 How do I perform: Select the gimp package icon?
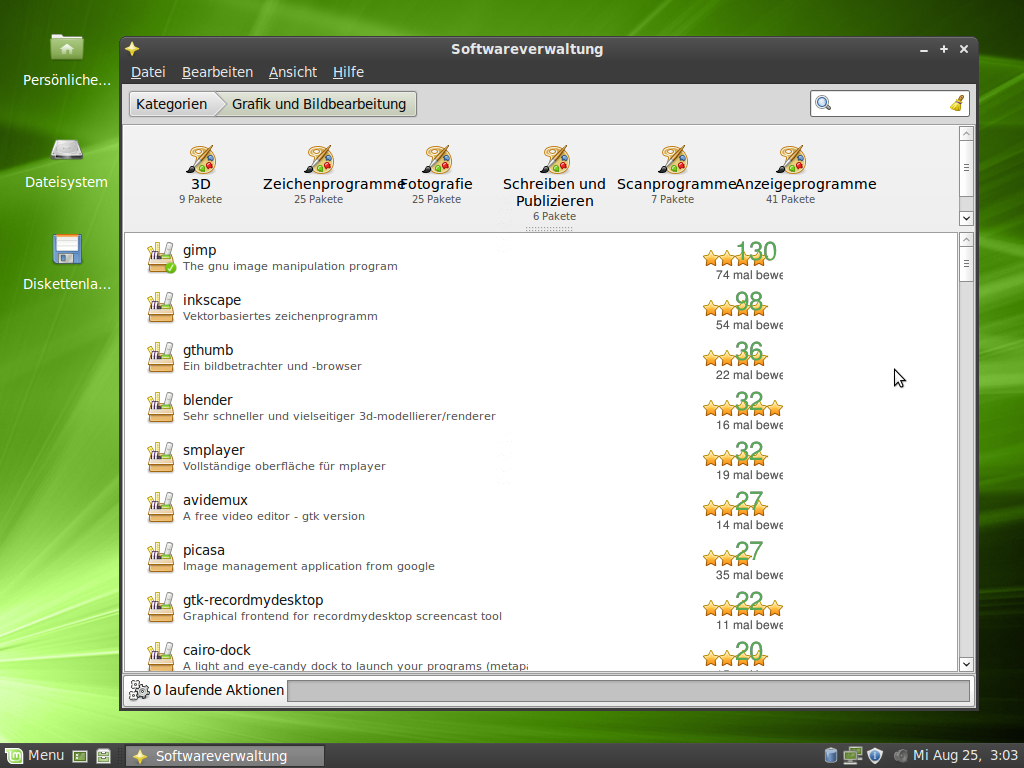pos(160,257)
